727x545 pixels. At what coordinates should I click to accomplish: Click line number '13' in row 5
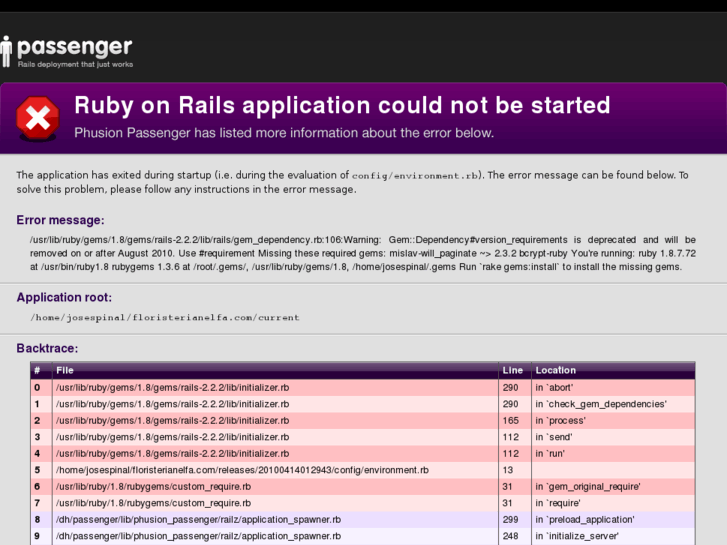pos(508,470)
